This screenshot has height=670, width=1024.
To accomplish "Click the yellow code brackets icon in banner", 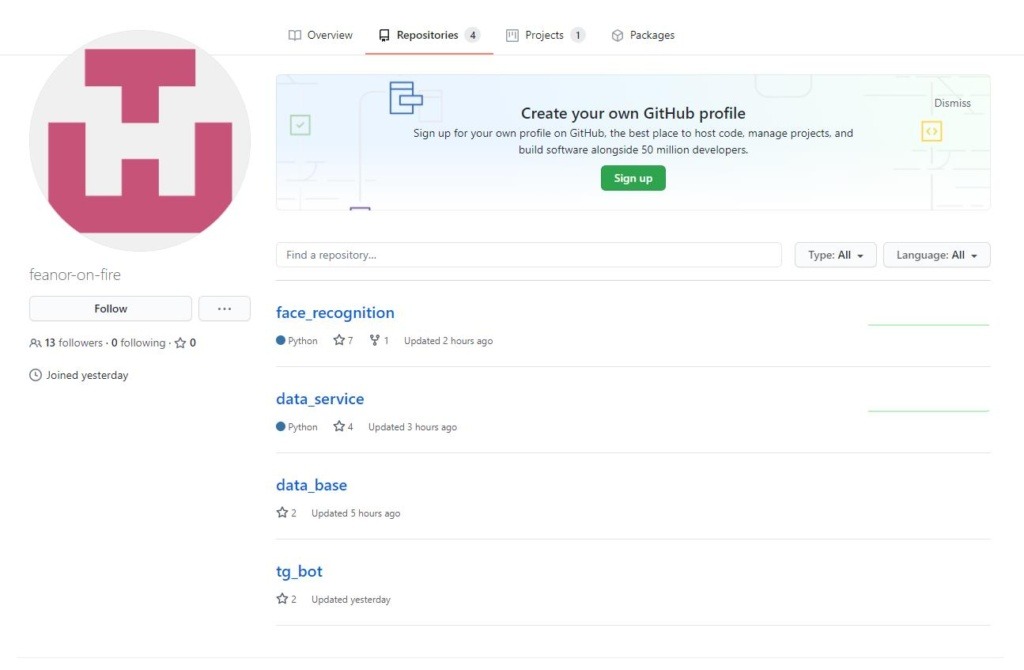I will point(931,131).
